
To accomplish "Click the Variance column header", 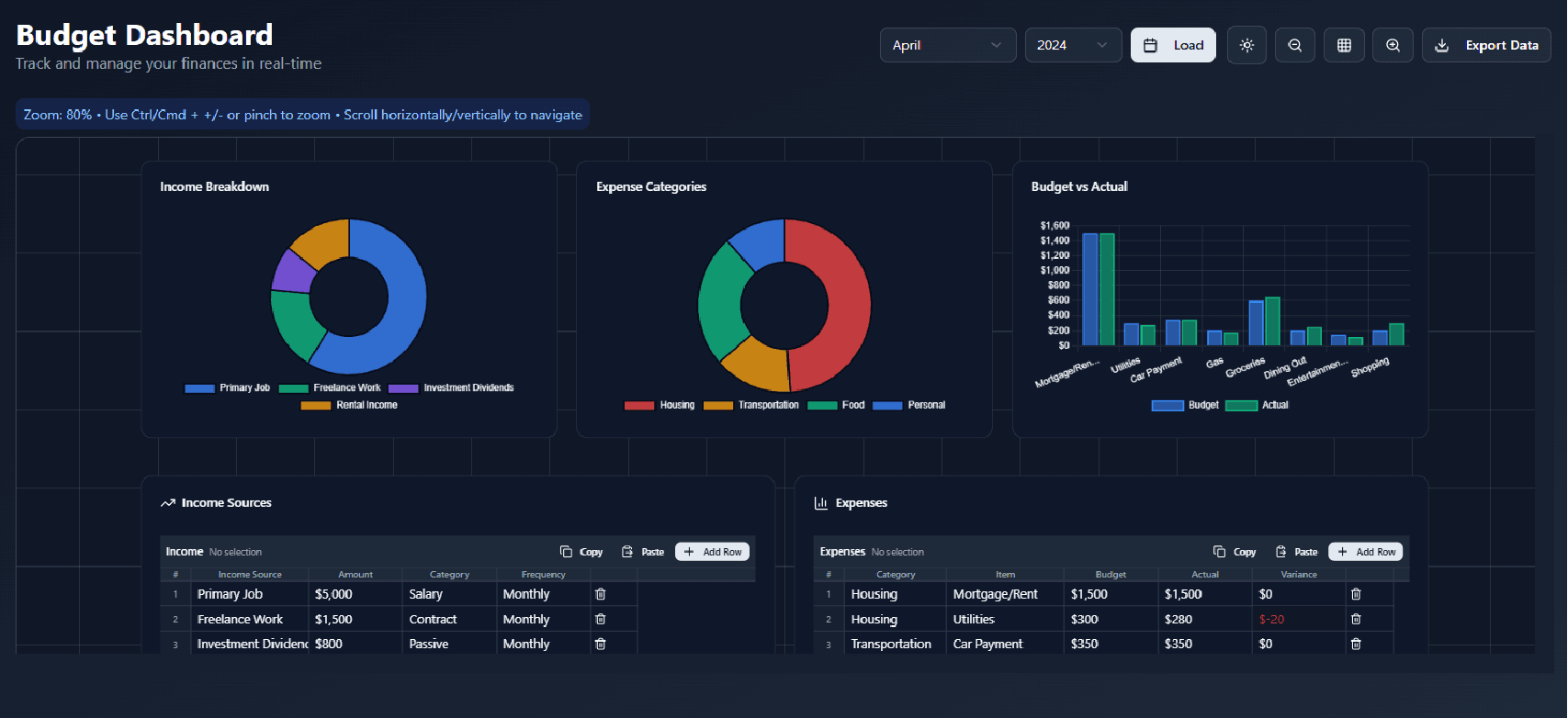I will (1299, 575).
